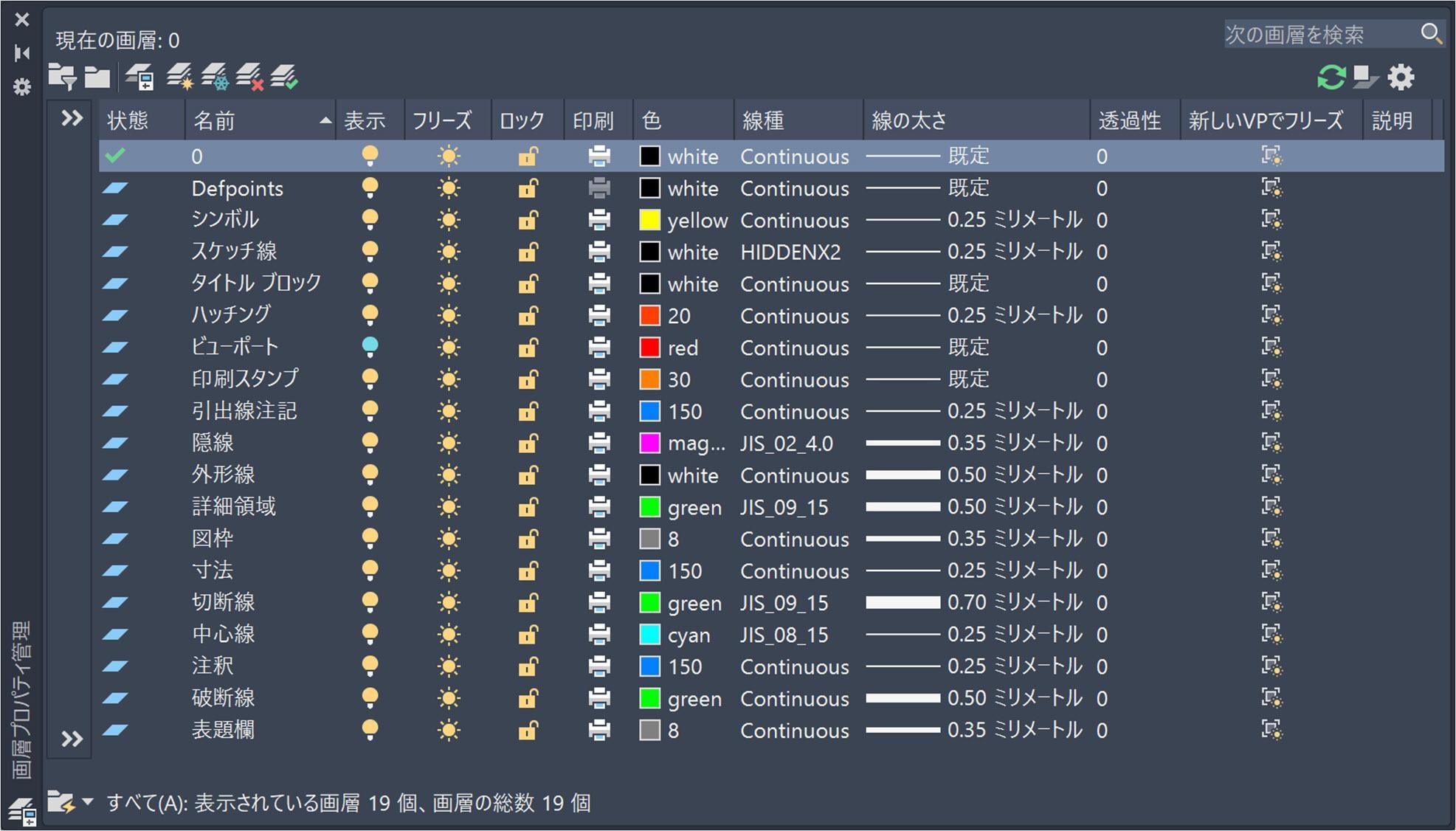The image size is (1456, 831).
Task: Create a new layer
Action: (179, 77)
